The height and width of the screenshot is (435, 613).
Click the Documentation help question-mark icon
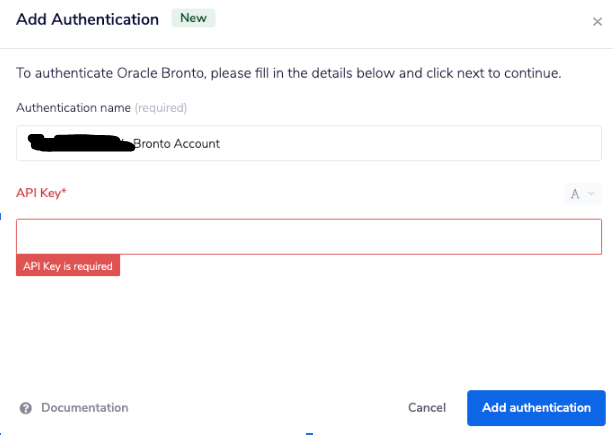[26, 408]
